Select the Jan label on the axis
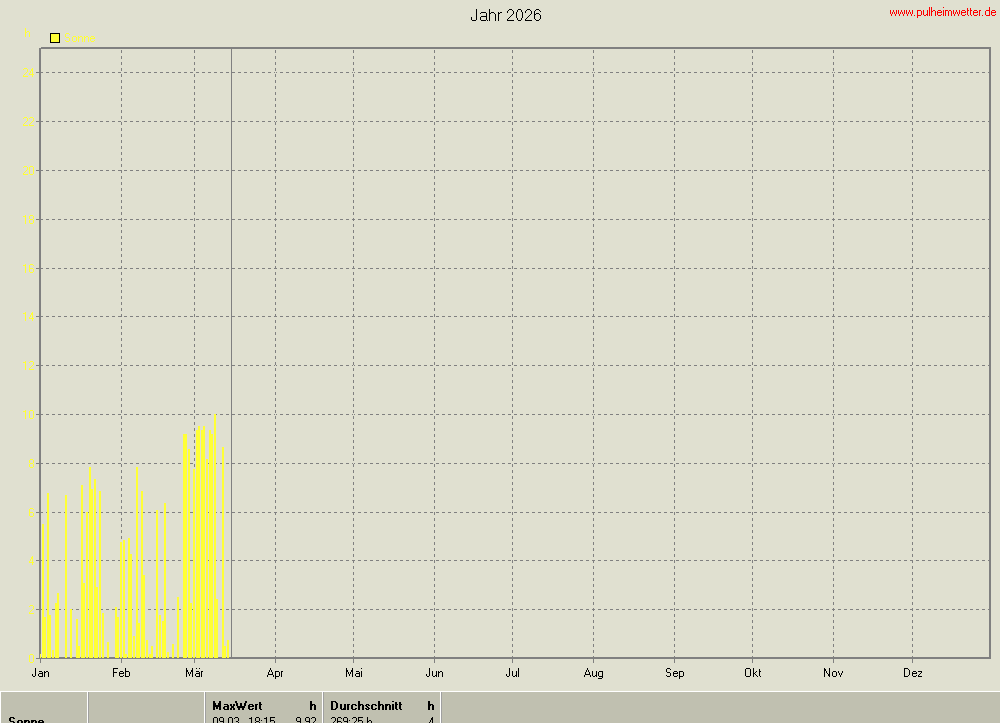The image size is (1000, 723). (x=41, y=673)
